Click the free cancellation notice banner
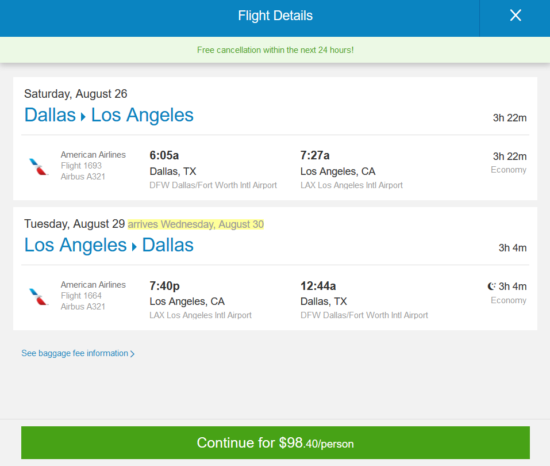 [275, 50]
